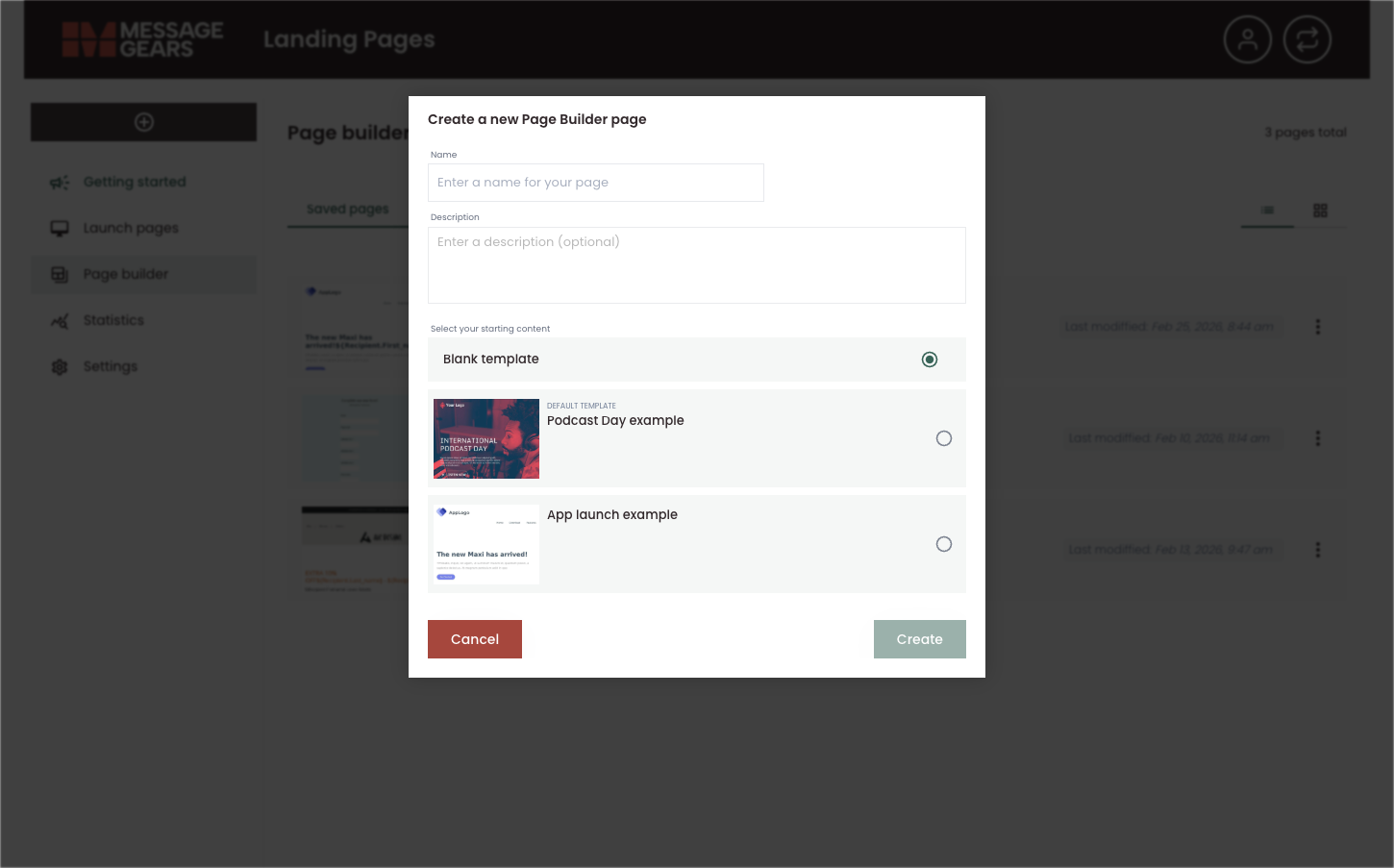The width and height of the screenshot is (1394, 868).
Task: Switch to grid view icon
Action: (1320, 210)
